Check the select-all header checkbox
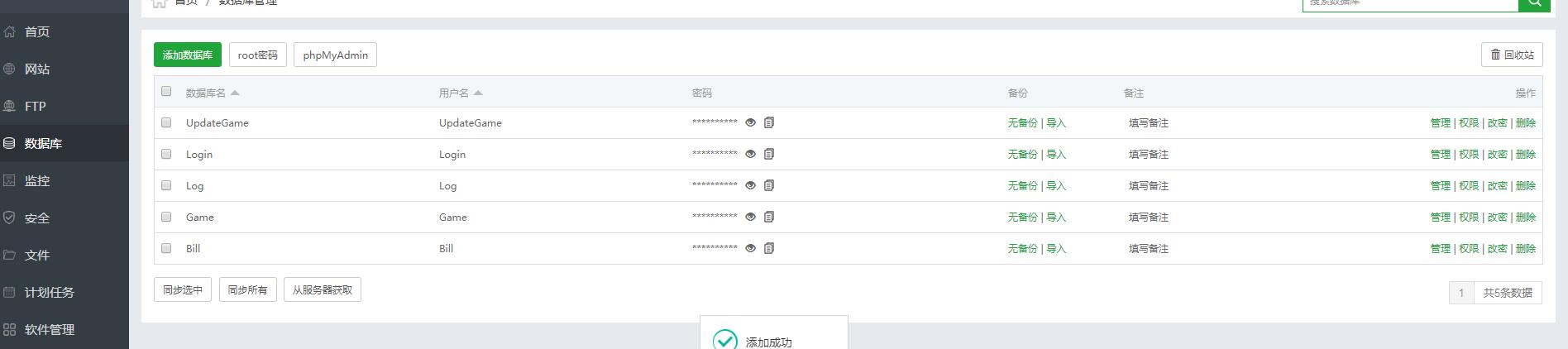The image size is (1568, 349). click(x=166, y=92)
